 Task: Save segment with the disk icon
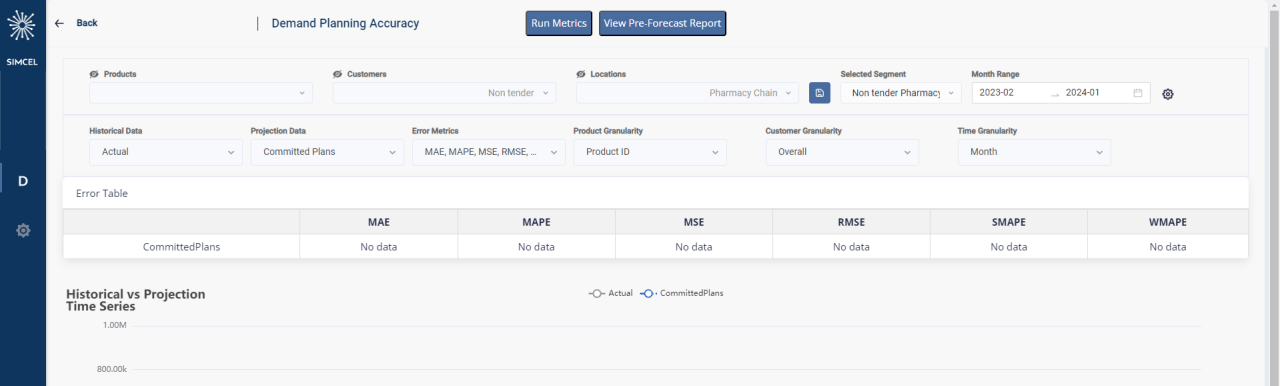pos(820,93)
